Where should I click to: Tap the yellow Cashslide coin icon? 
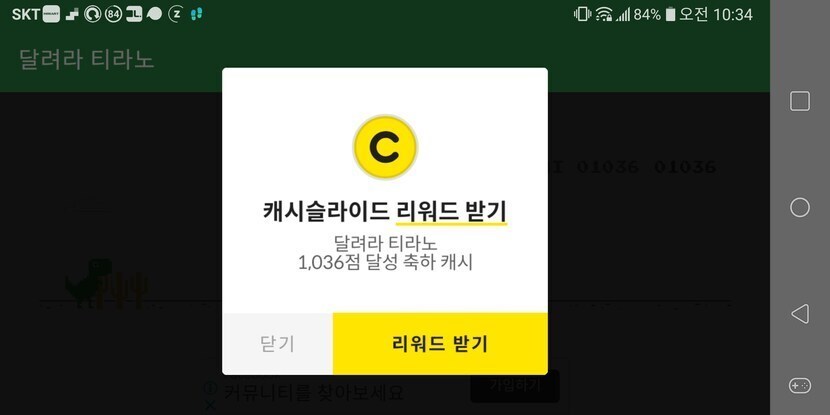[385, 147]
